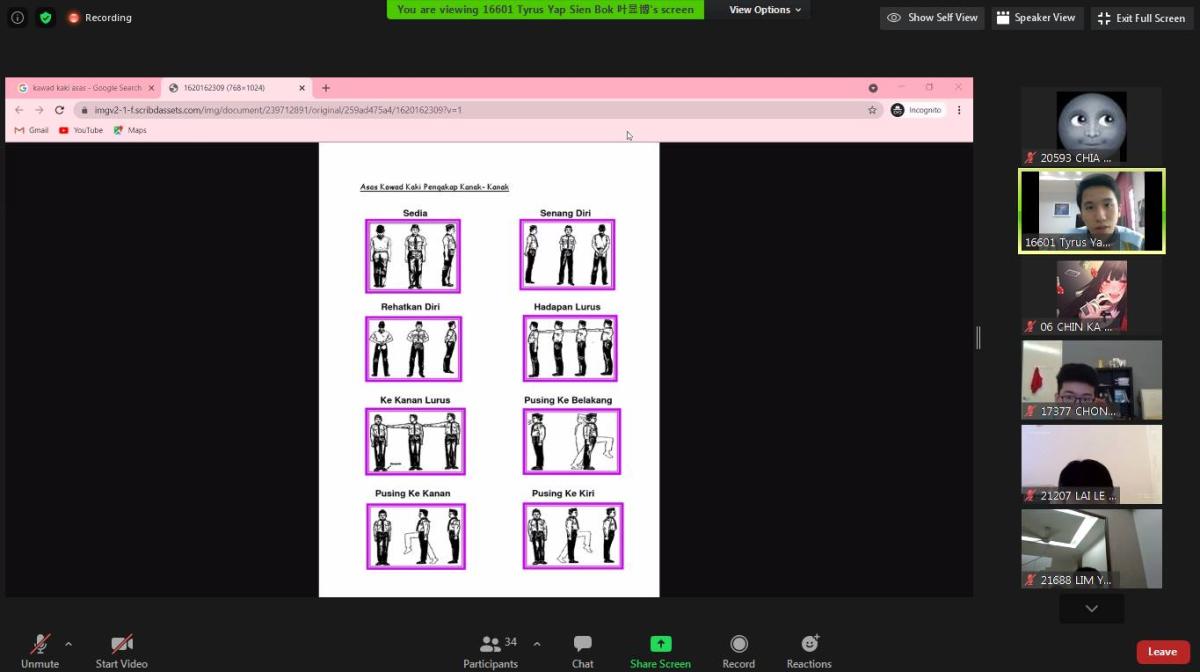
Task: Exit Full Screen mode
Action: pos(1142,18)
